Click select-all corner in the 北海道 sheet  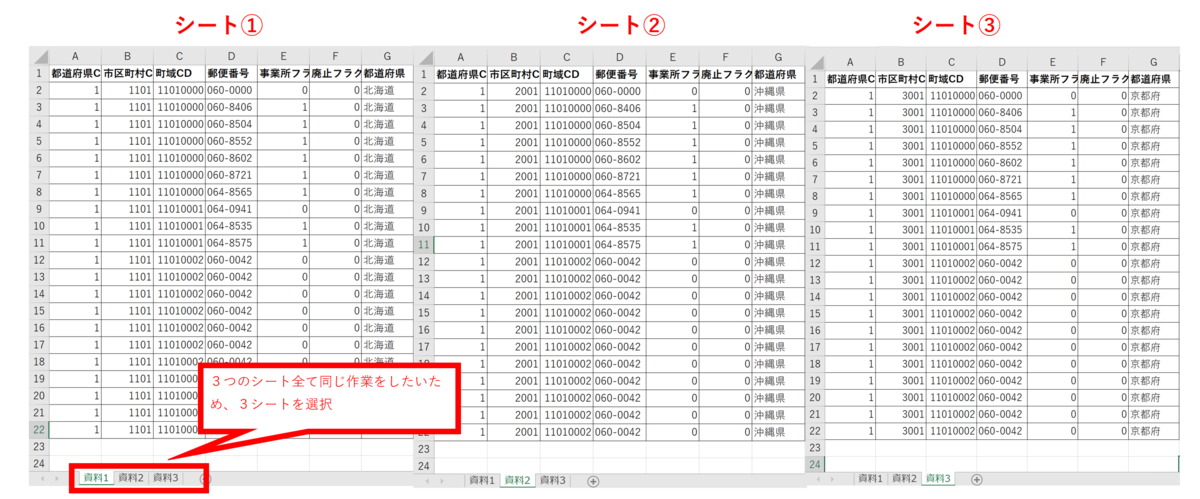(38, 56)
